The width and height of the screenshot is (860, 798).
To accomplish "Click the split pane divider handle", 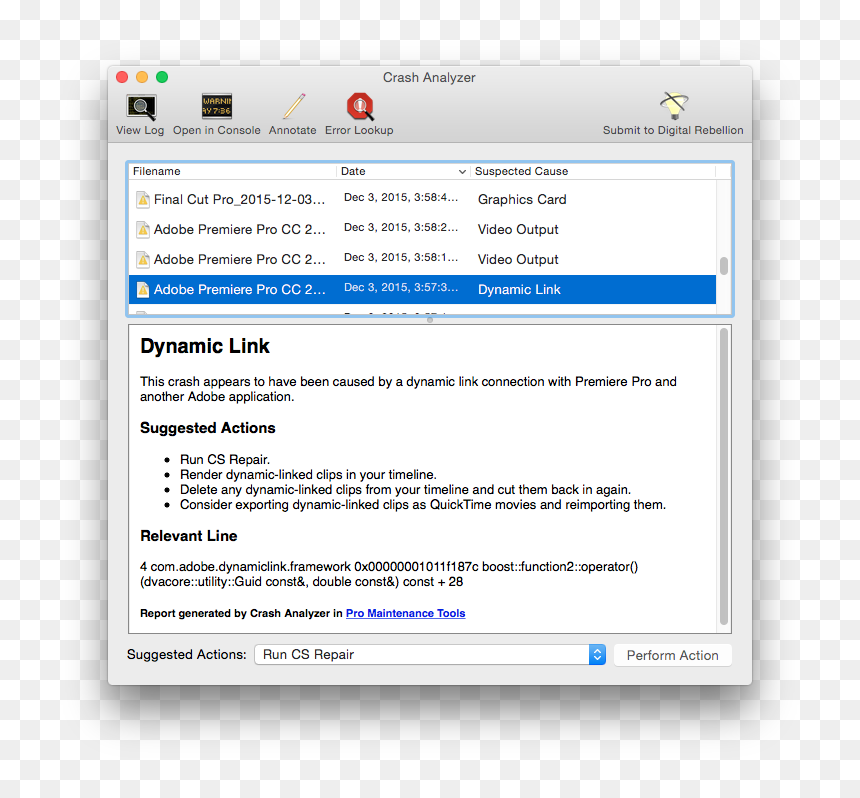I will tap(430, 320).
